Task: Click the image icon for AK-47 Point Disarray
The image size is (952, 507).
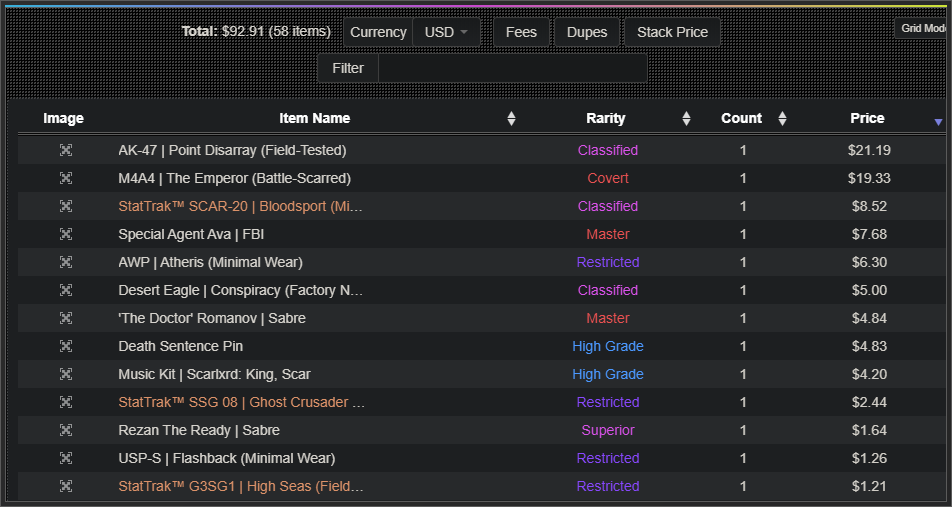Action: [65, 150]
